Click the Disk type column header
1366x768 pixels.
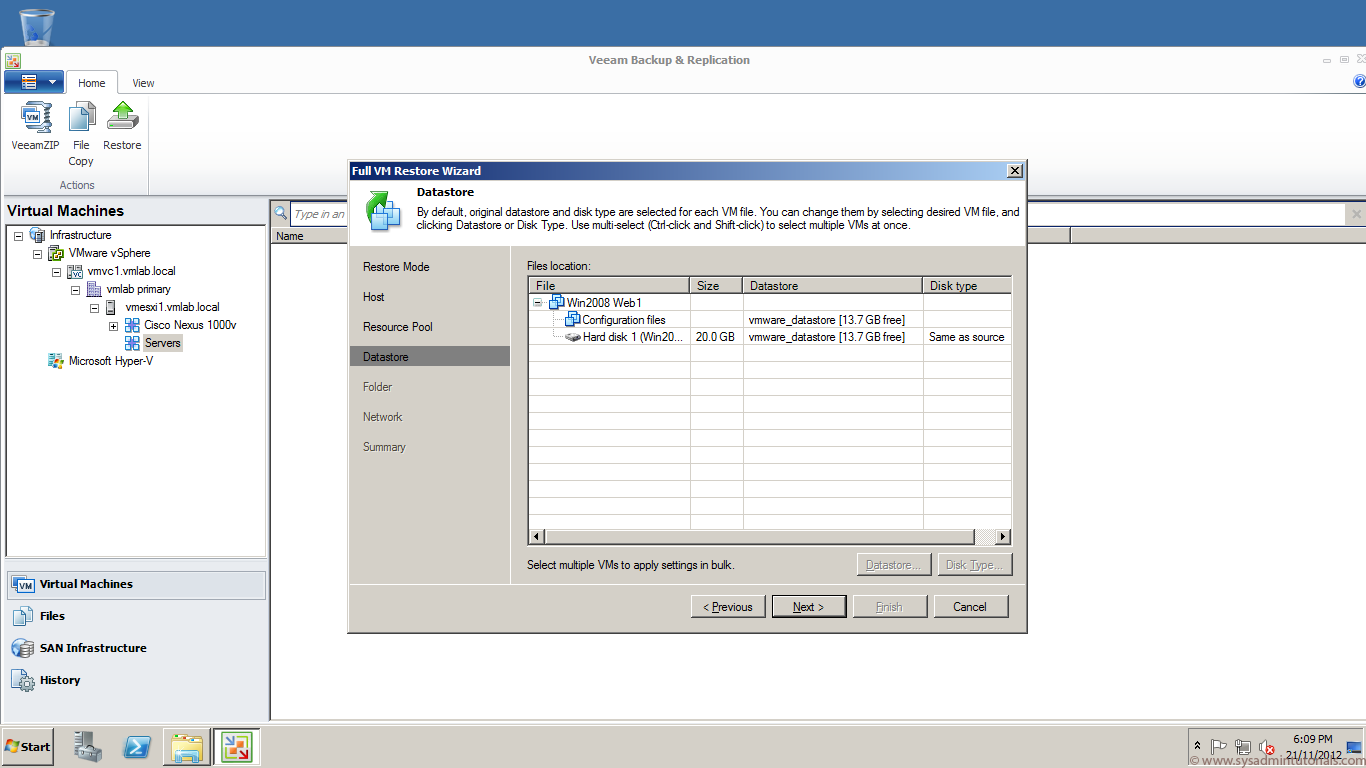[x=967, y=286]
